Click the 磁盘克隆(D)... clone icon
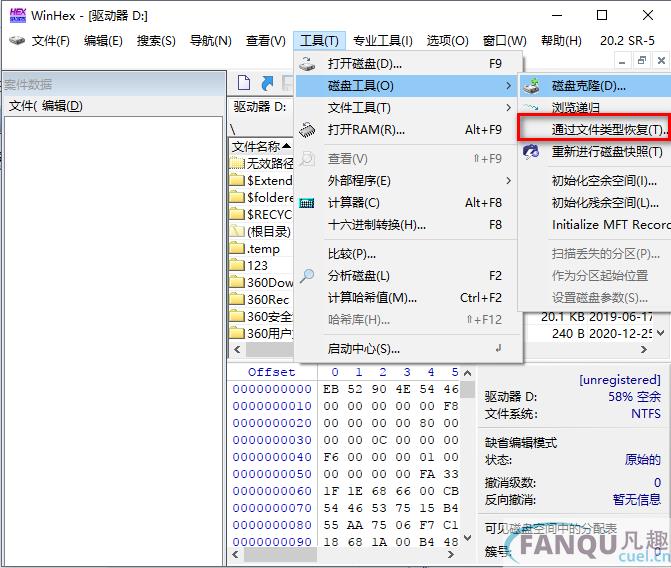Image resolution: width=671 pixels, height=568 pixels. pos(531,86)
